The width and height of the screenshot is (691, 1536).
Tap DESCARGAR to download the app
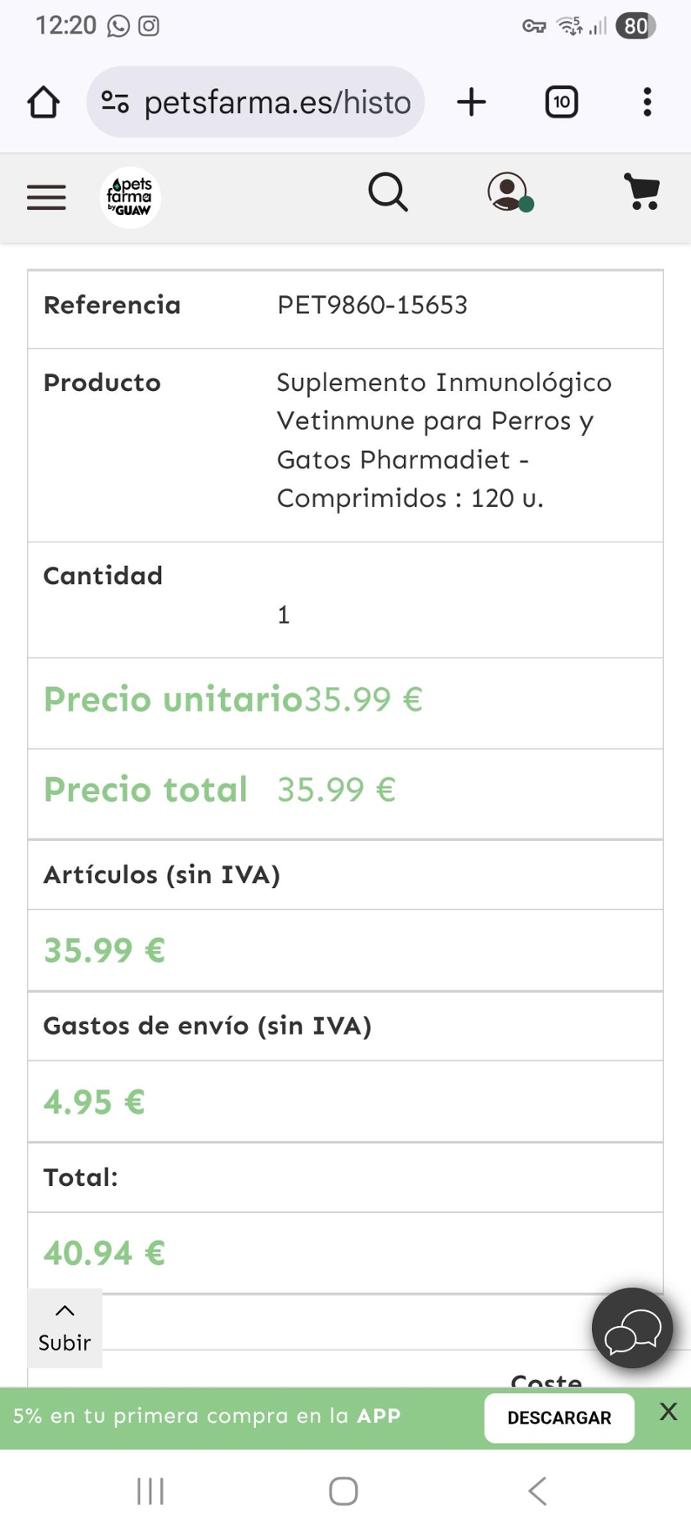point(559,1418)
